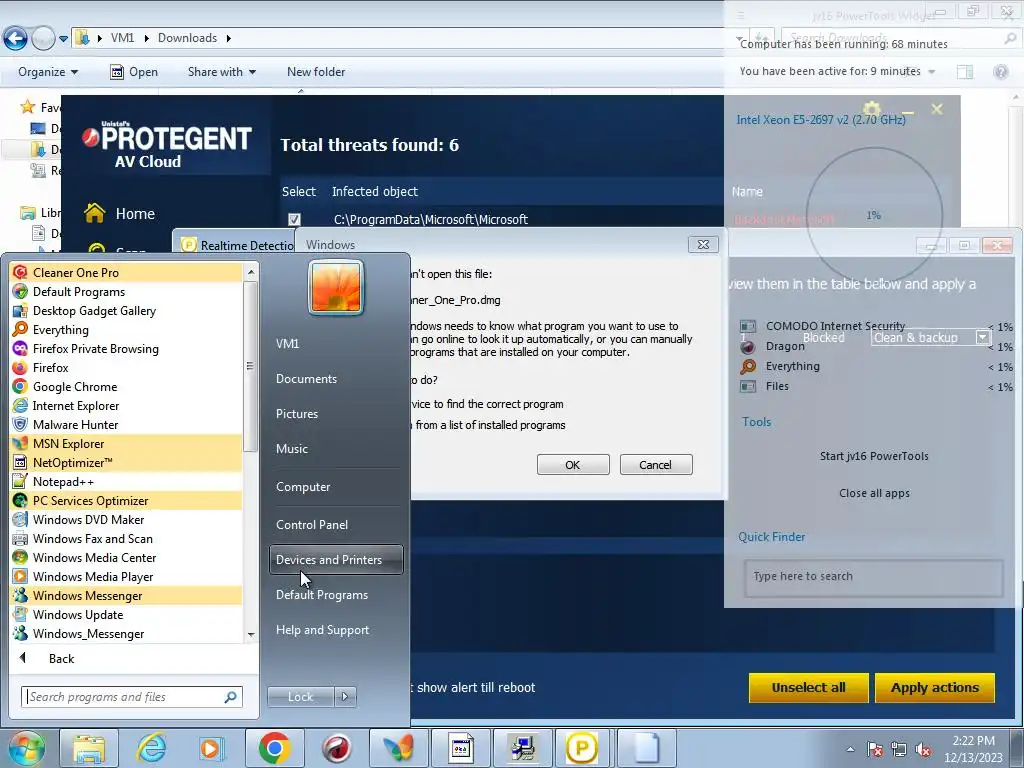Click the Start menu programs scrollbar
1024x768 pixels.
point(250,366)
